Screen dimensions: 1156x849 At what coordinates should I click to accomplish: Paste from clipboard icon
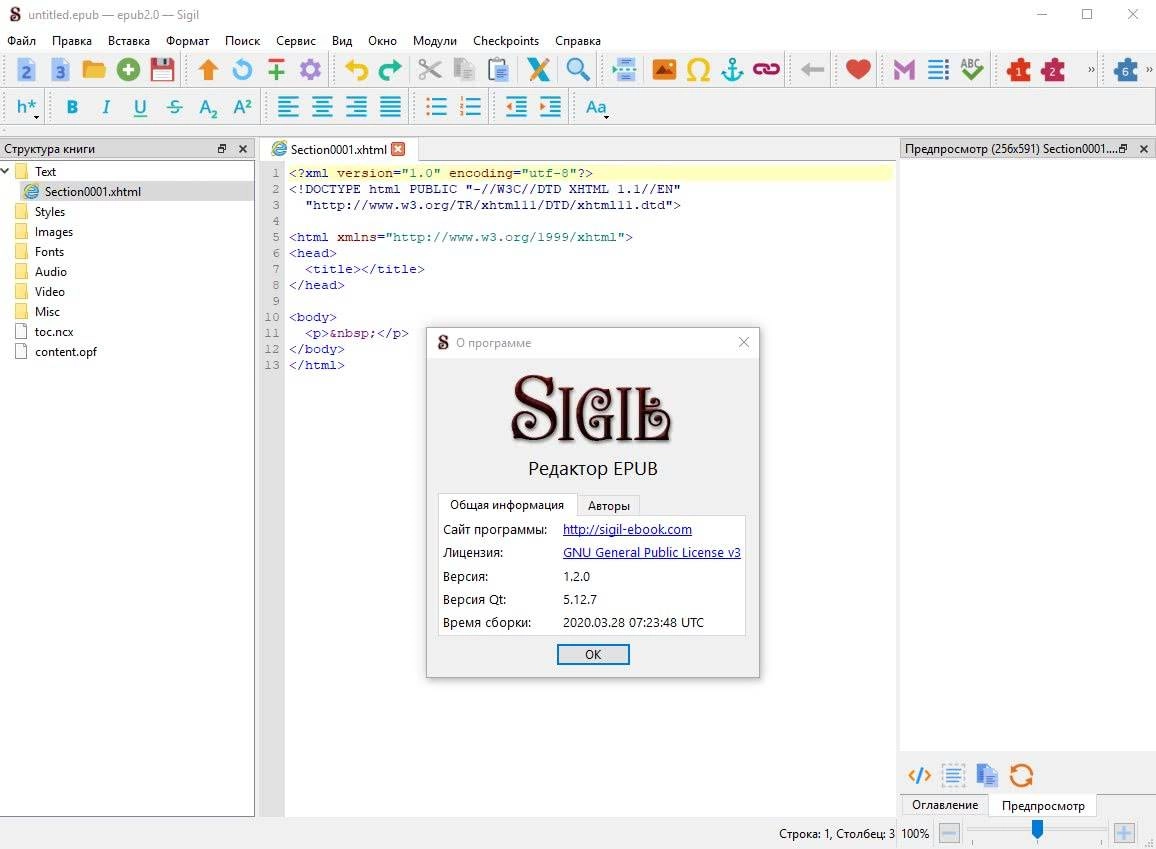pos(498,70)
